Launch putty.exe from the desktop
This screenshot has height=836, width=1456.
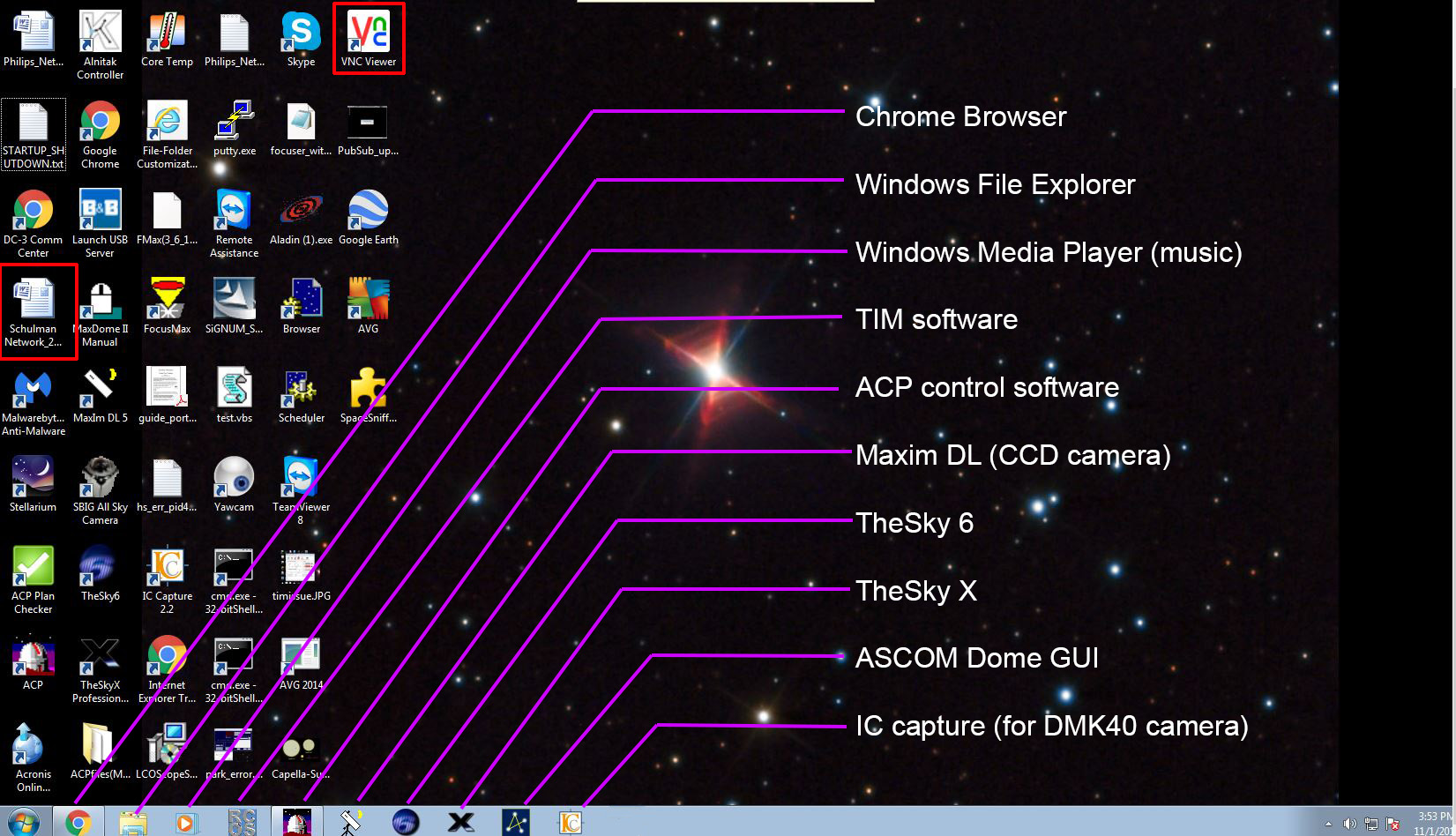234,128
